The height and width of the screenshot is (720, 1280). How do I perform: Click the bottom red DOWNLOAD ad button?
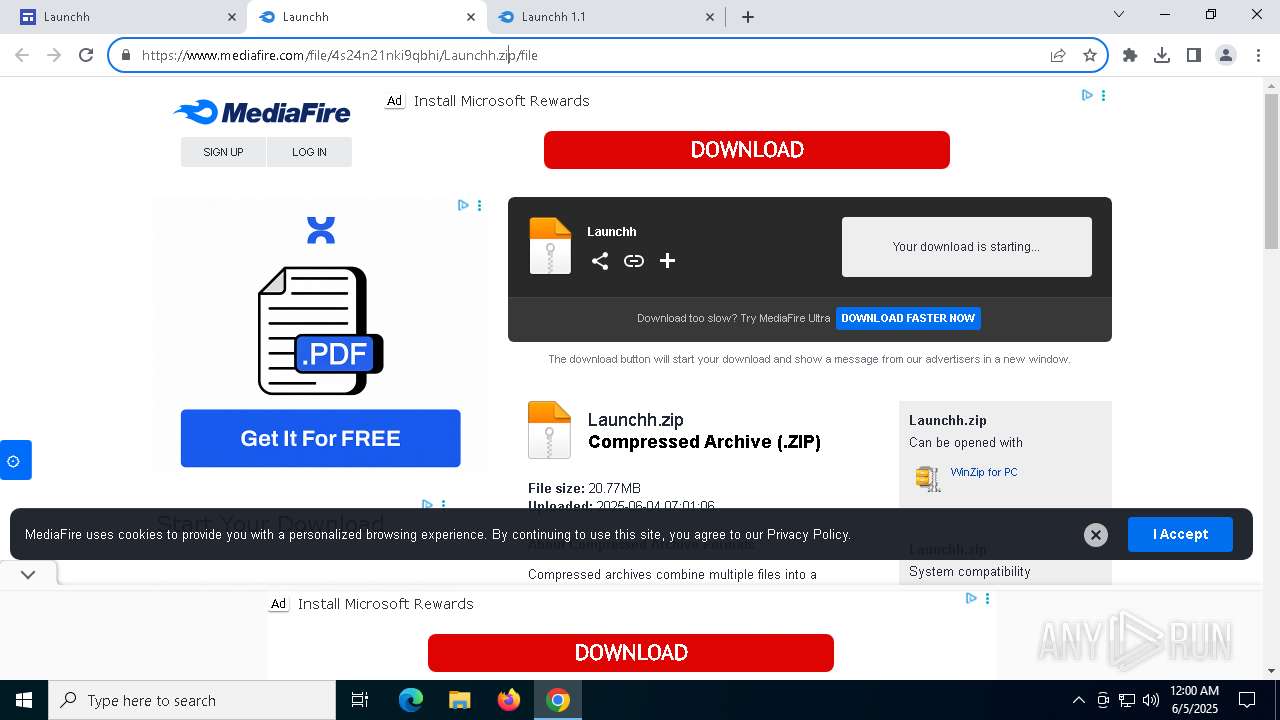point(631,653)
